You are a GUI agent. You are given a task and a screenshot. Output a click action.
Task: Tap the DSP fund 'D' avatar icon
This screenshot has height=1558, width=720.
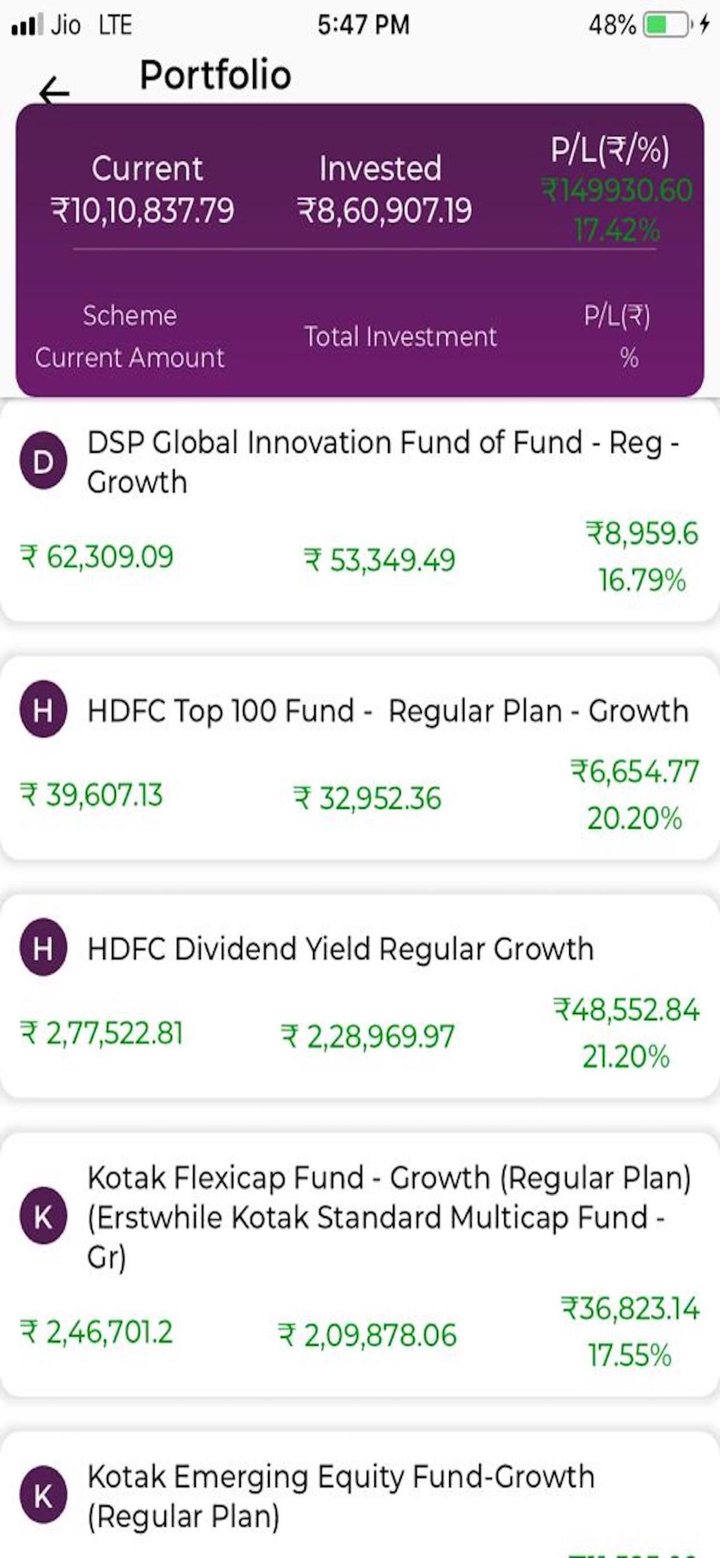coord(43,462)
